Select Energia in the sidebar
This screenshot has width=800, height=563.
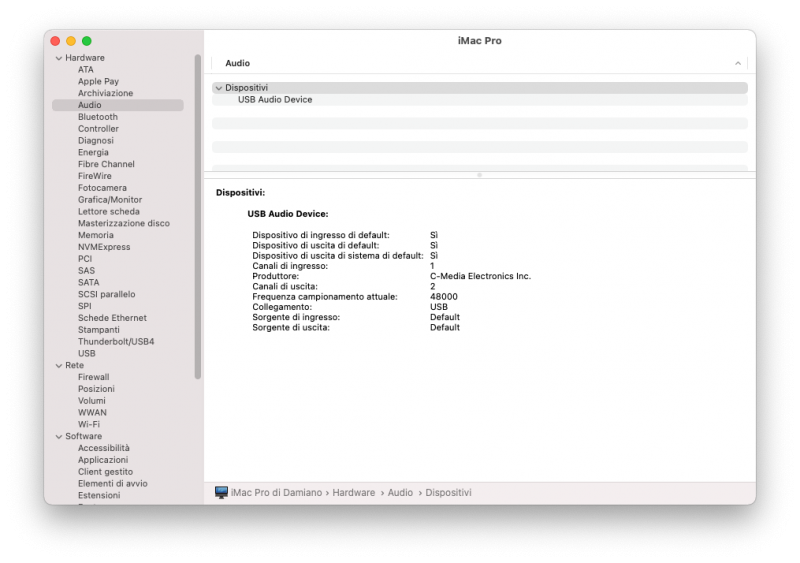click(x=93, y=152)
